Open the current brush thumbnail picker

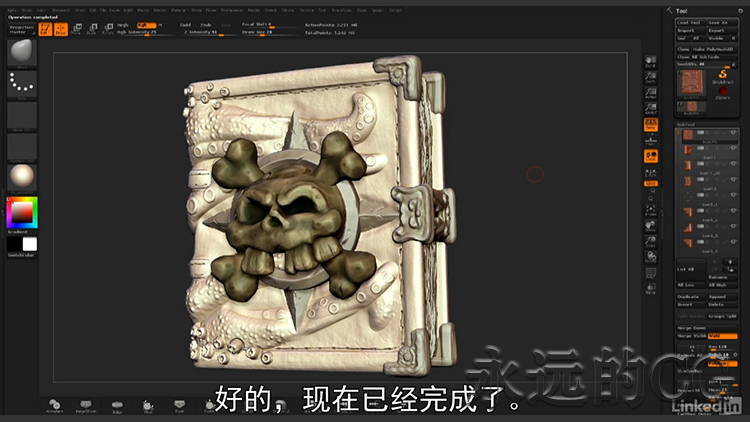click(22, 53)
